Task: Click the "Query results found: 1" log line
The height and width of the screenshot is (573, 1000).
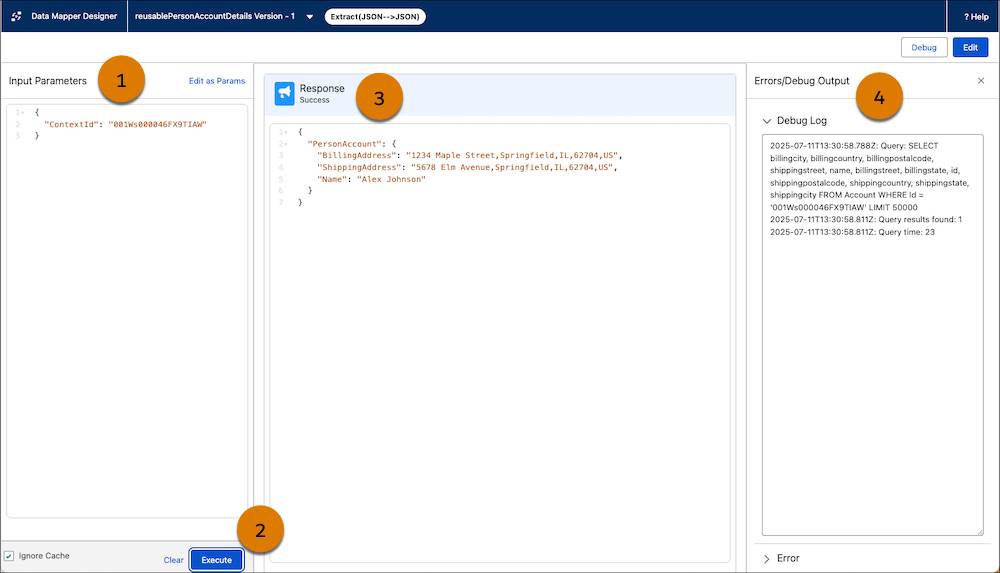Action: (x=865, y=220)
